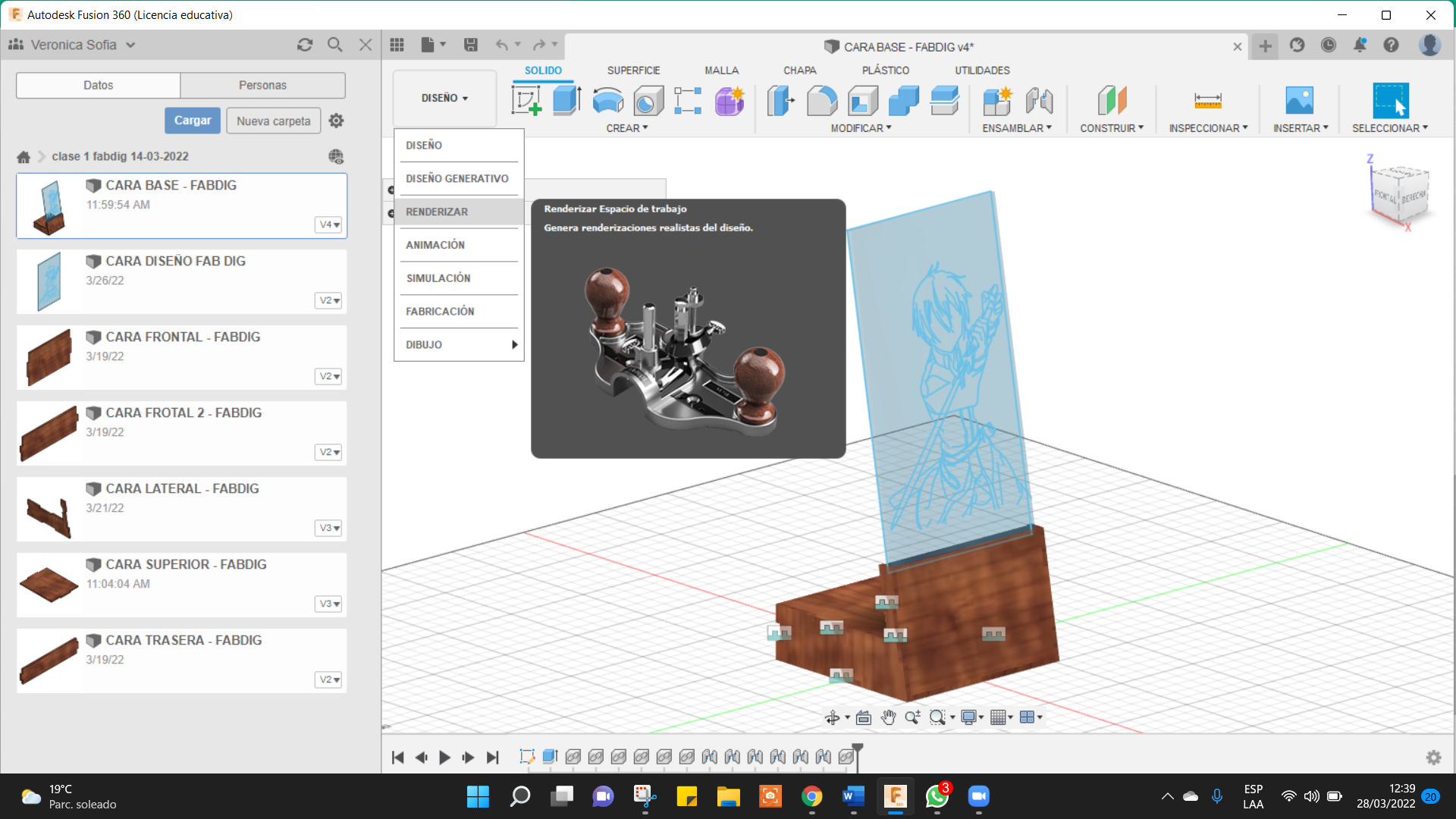Jump to timeline end
Image resolution: width=1456 pixels, height=819 pixels.
pyautogui.click(x=493, y=758)
